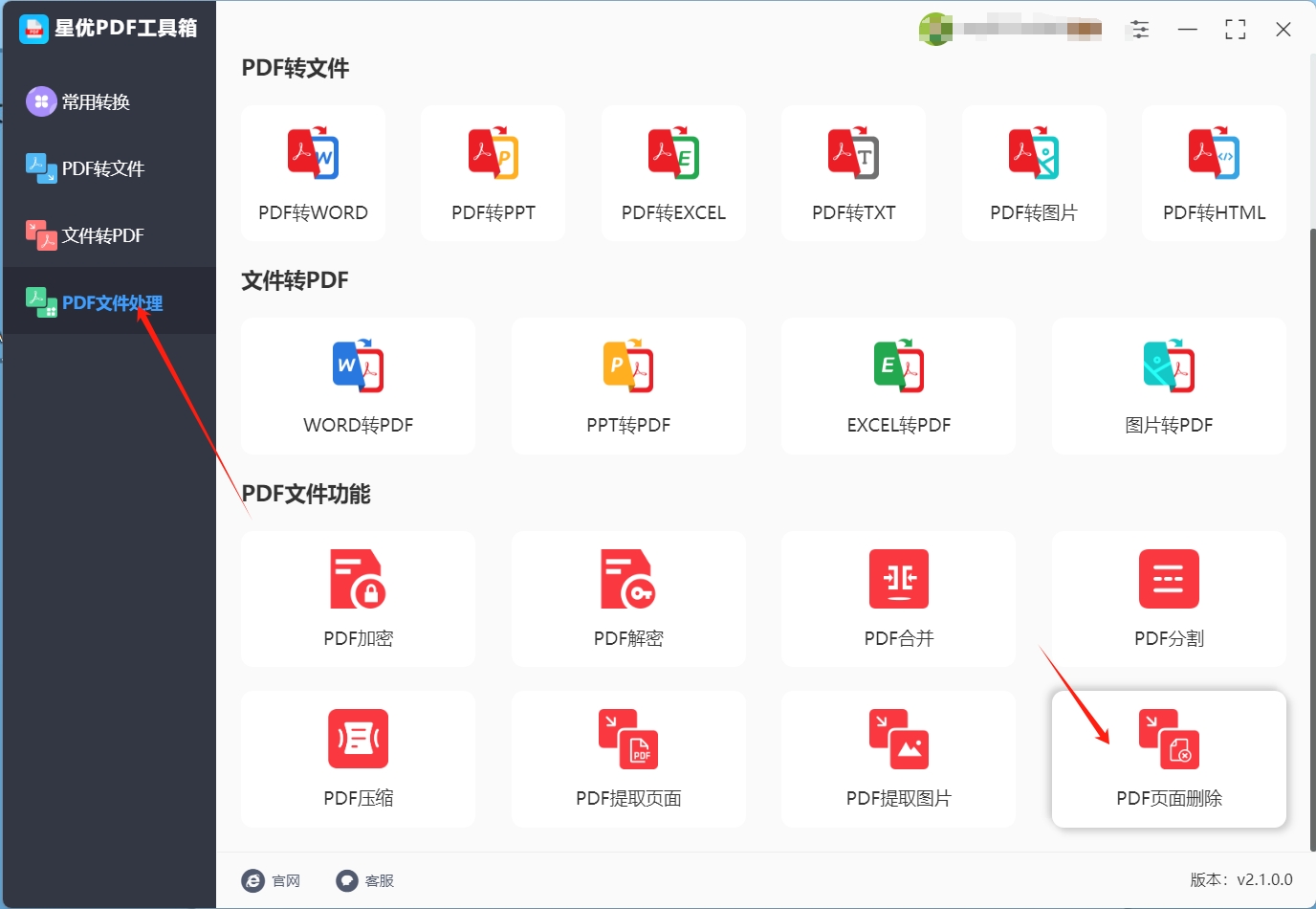Click the 客服 chat bubble icon
Image resolution: width=1316 pixels, height=909 pixels.
[x=346, y=880]
